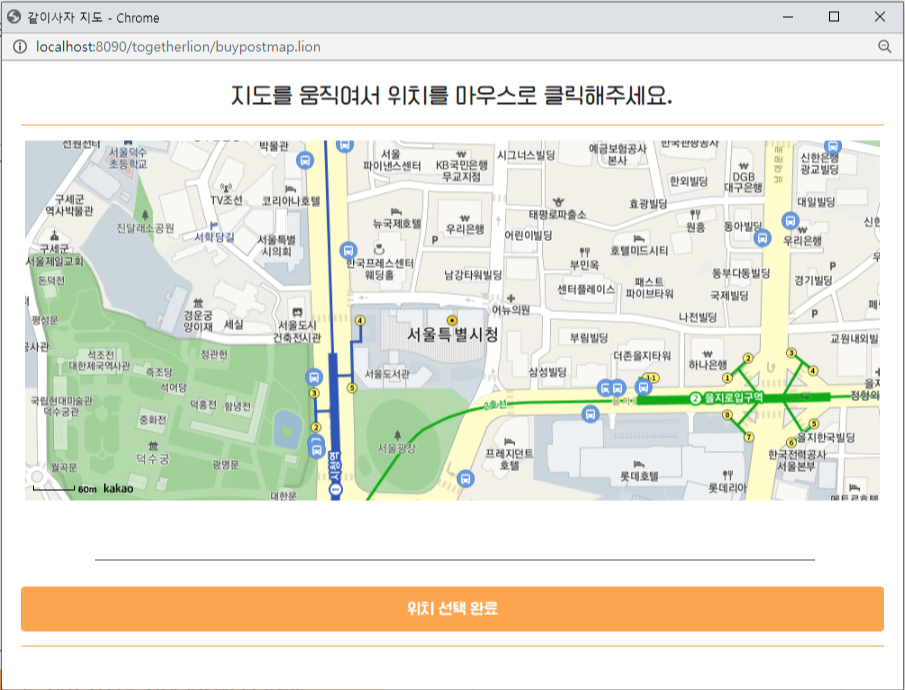Click City Hall station exit 2 marker

pos(316,427)
